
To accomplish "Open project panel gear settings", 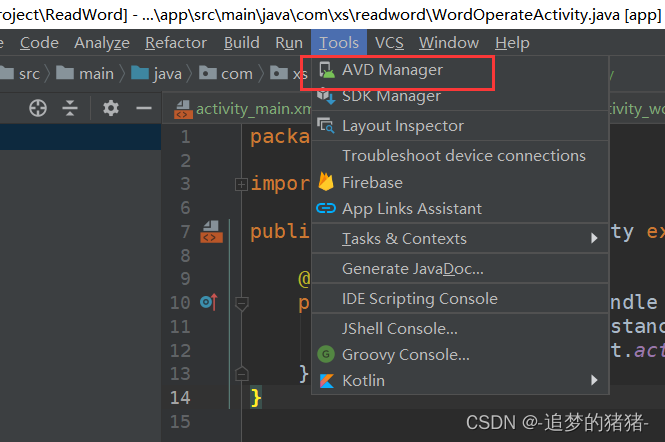I will pos(111,108).
